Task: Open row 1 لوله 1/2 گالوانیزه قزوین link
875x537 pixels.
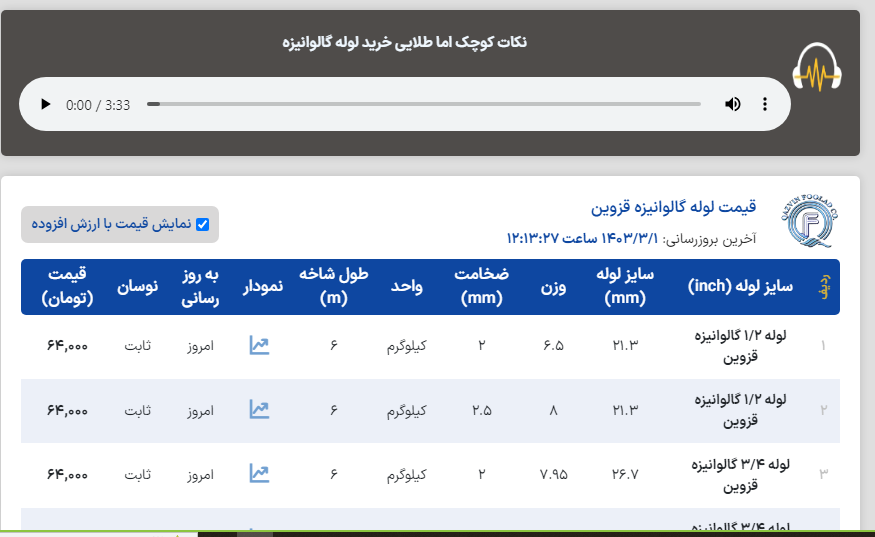Action: [x=740, y=345]
